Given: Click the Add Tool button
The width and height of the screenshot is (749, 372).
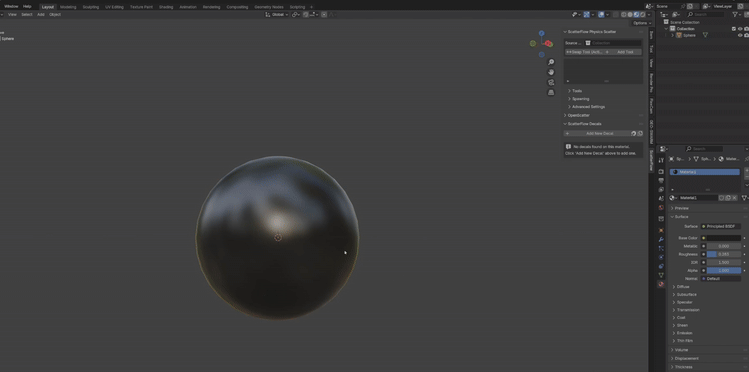Looking at the screenshot, I should point(623,52).
